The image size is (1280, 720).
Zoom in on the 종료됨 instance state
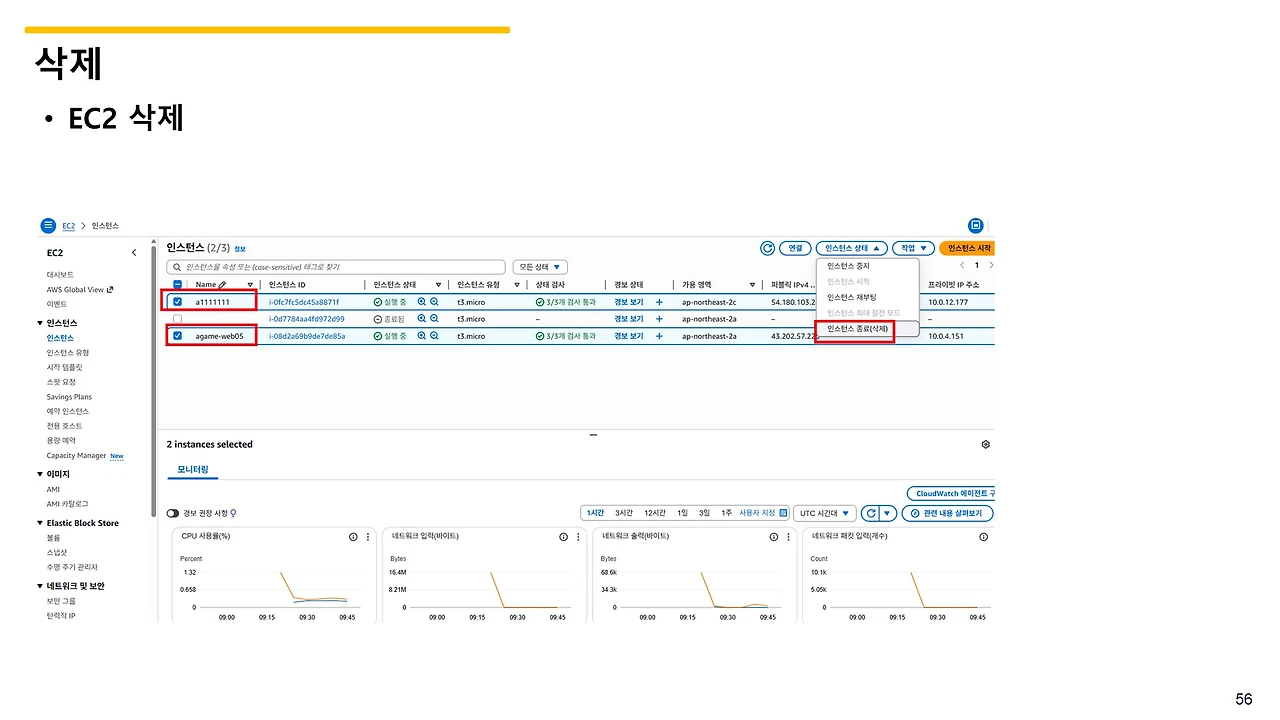[x=422, y=319]
